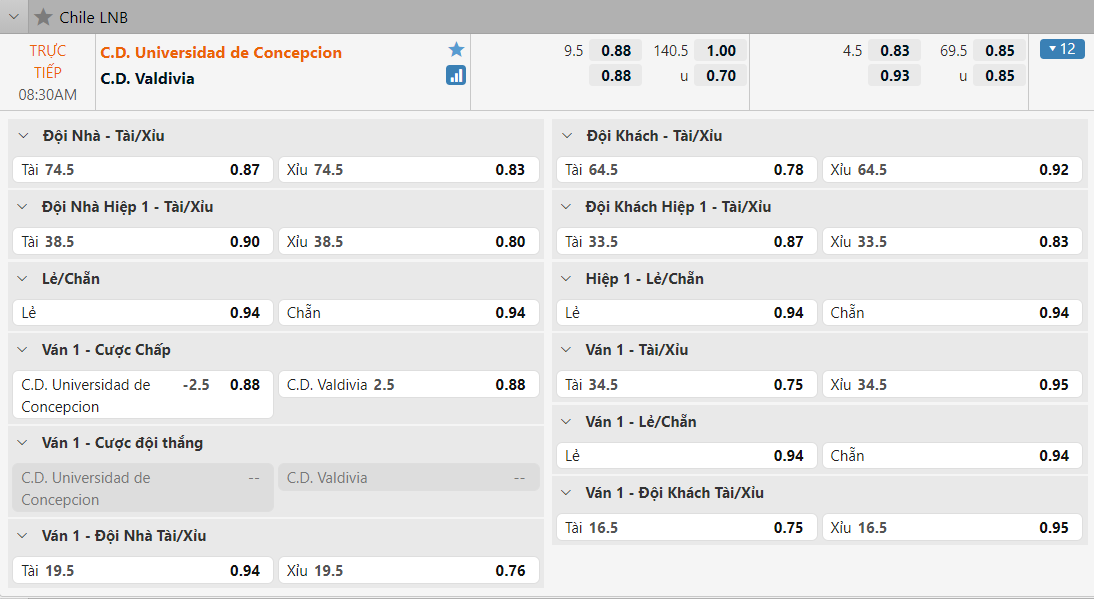This screenshot has width=1094, height=599.
Task: Collapse the Đội Nhà - Tài/Xỉu section
Action: [x=24, y=136]
